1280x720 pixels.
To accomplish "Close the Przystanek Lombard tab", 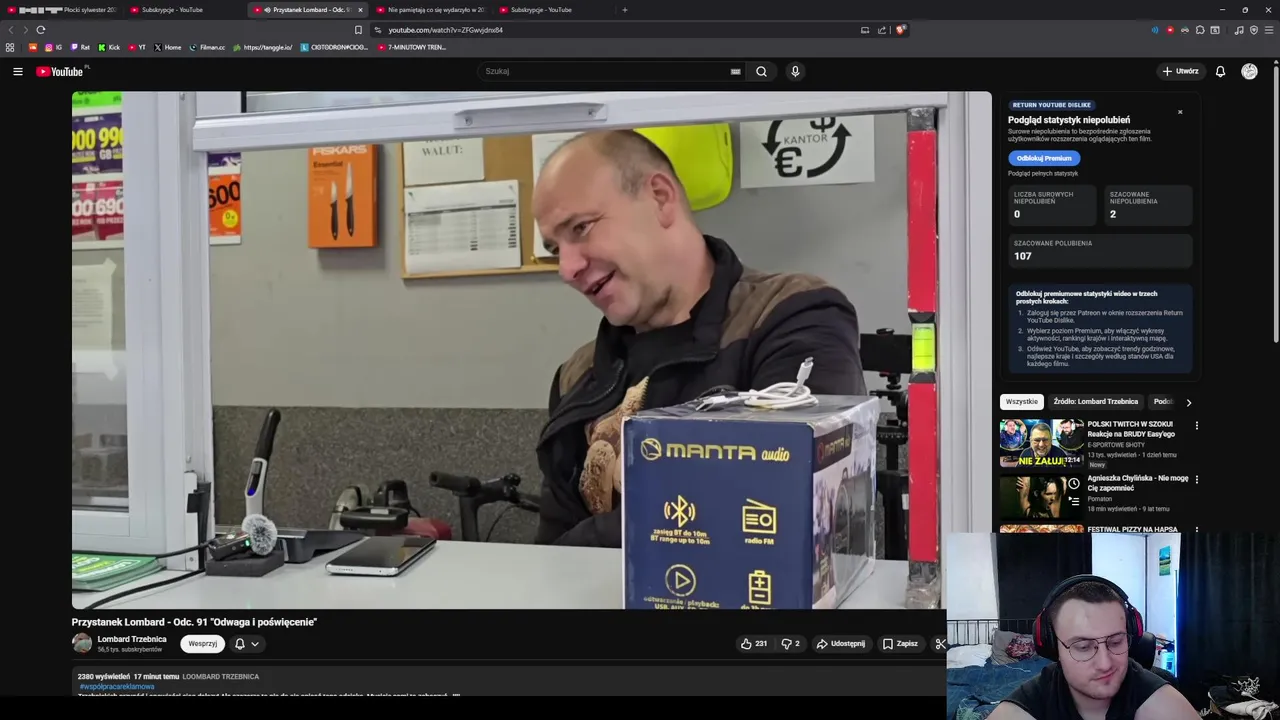I will [x=360, y=10].
